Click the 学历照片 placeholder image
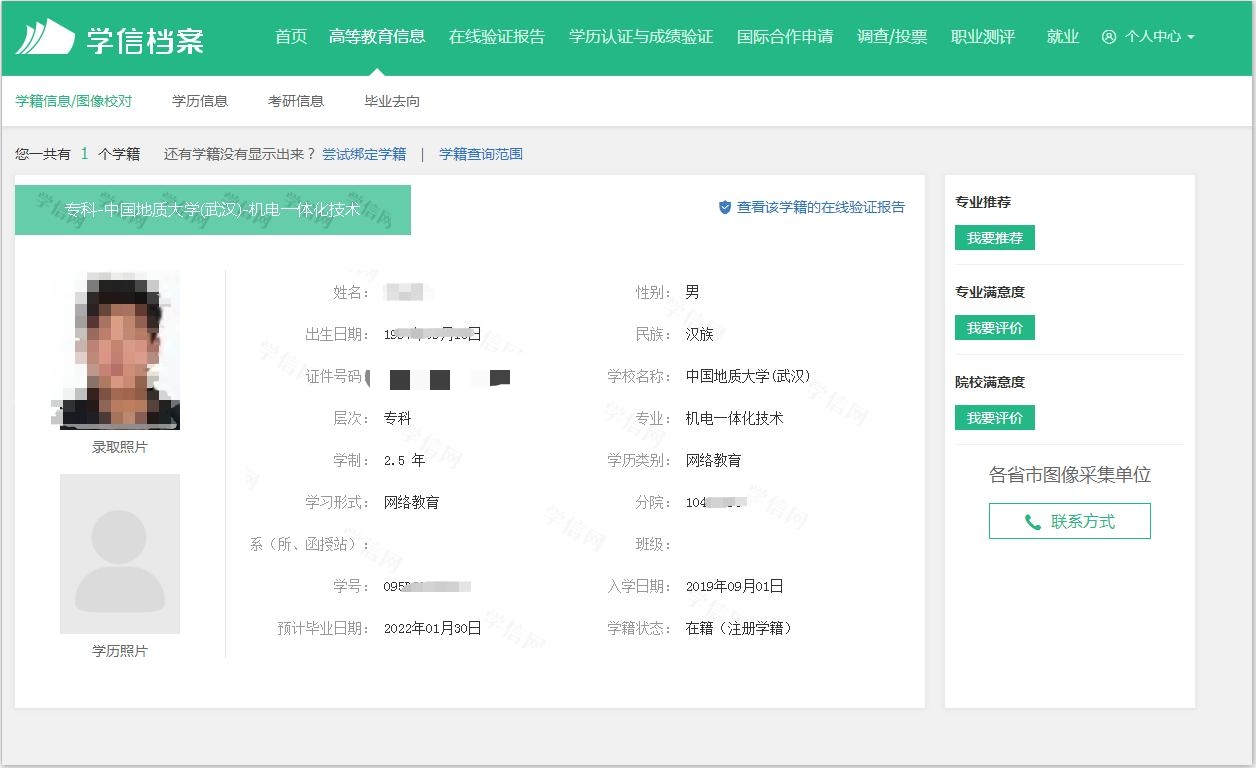The width and height of the screenshot is (1256, 768). click(120, 554)
